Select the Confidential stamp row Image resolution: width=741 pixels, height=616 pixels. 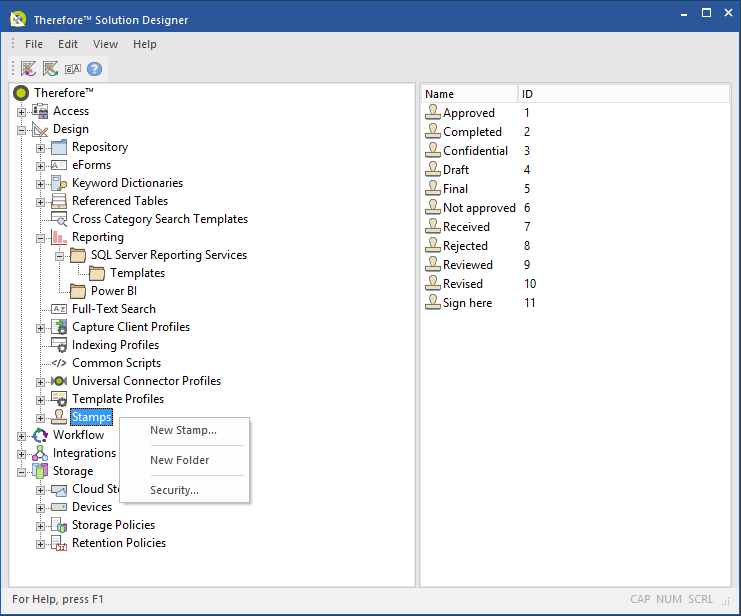475,151
